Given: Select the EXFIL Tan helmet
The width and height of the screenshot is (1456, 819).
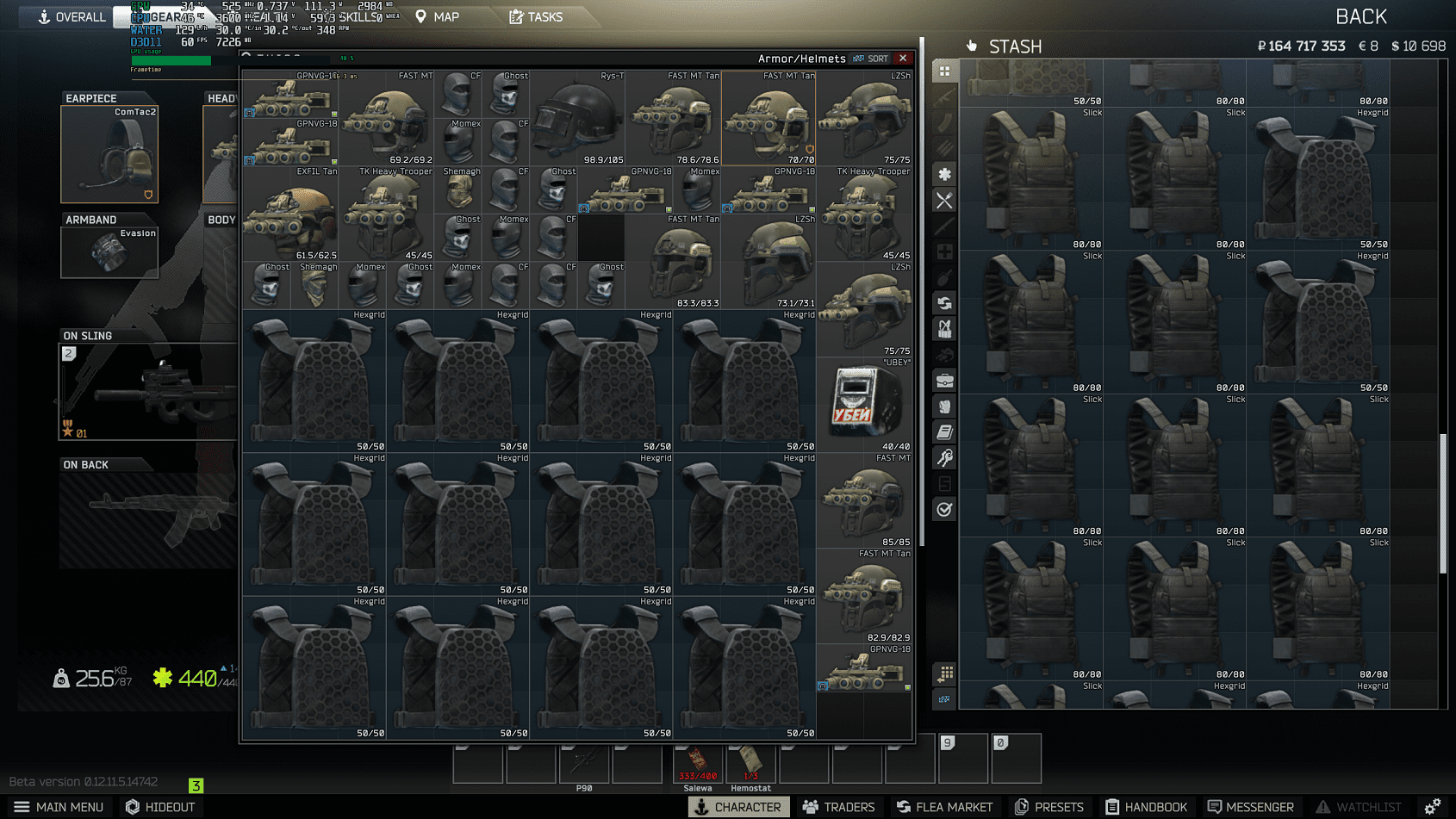Looking at the screenshot, I should click(290, 214).
